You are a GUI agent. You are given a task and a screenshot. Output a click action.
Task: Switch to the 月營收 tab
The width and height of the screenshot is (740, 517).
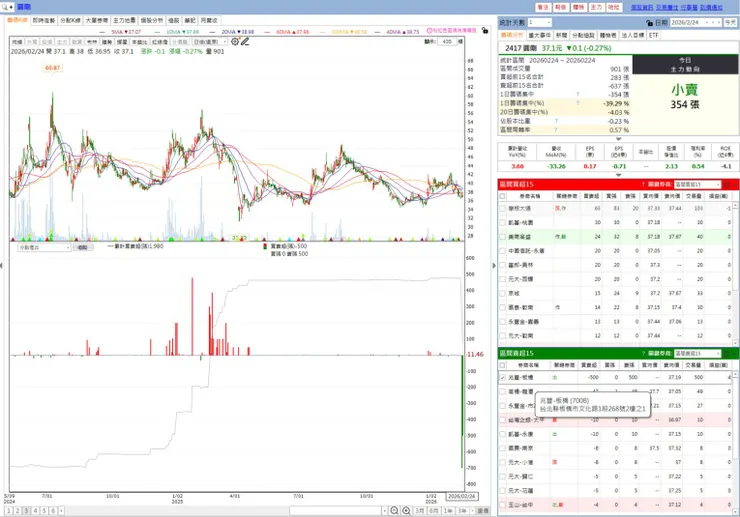point(209,20)
